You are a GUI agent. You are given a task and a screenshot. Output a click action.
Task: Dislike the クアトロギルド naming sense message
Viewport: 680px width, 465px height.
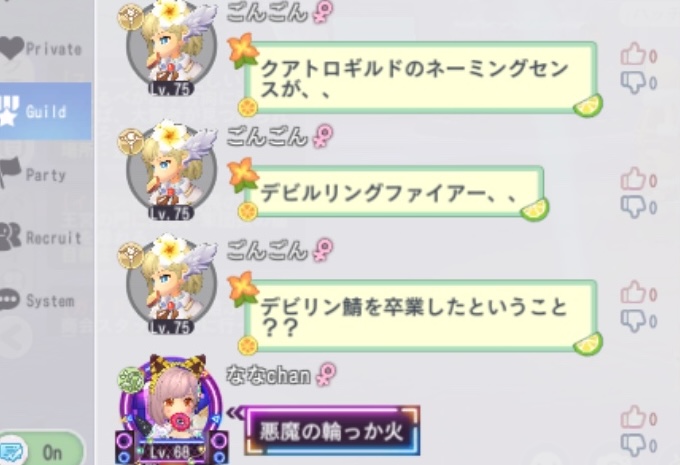point(633,82)
